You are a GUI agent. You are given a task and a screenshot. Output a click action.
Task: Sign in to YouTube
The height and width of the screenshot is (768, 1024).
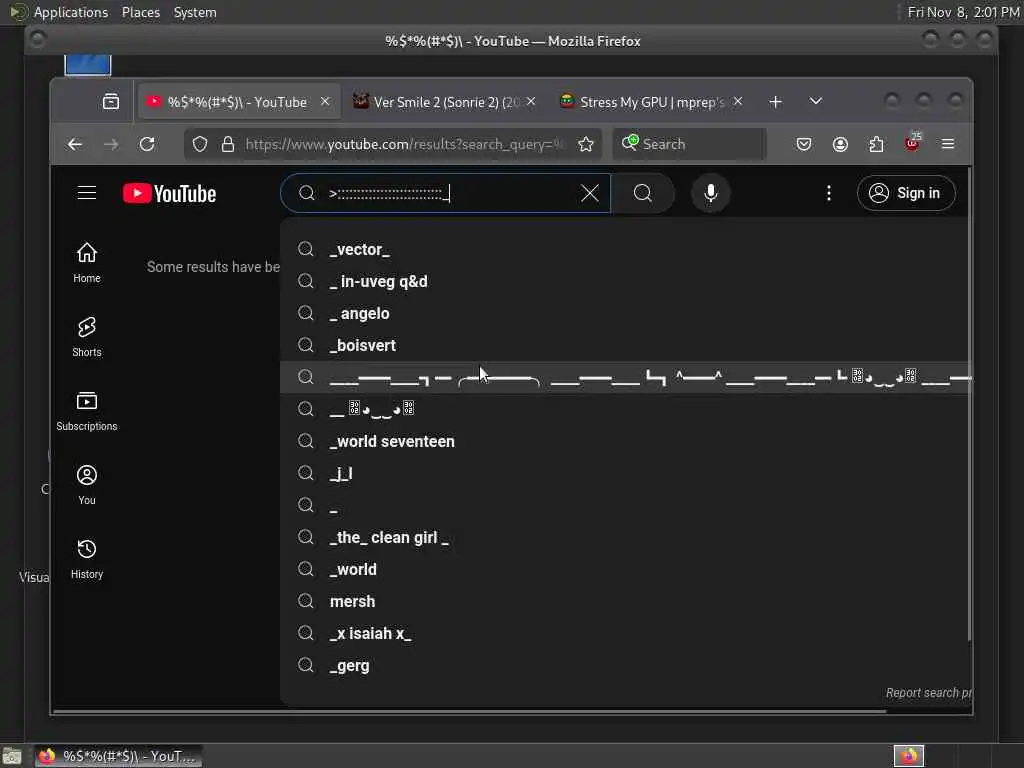[906, 193]
